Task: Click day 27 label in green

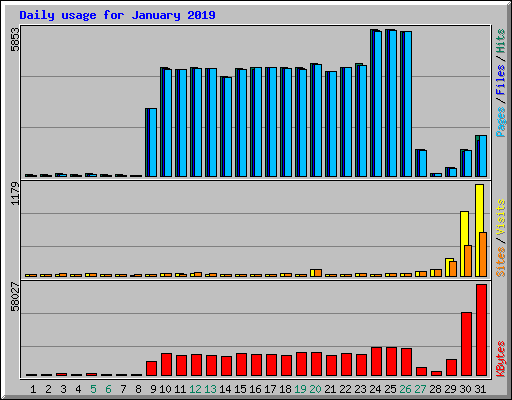Action: point(420,389)
